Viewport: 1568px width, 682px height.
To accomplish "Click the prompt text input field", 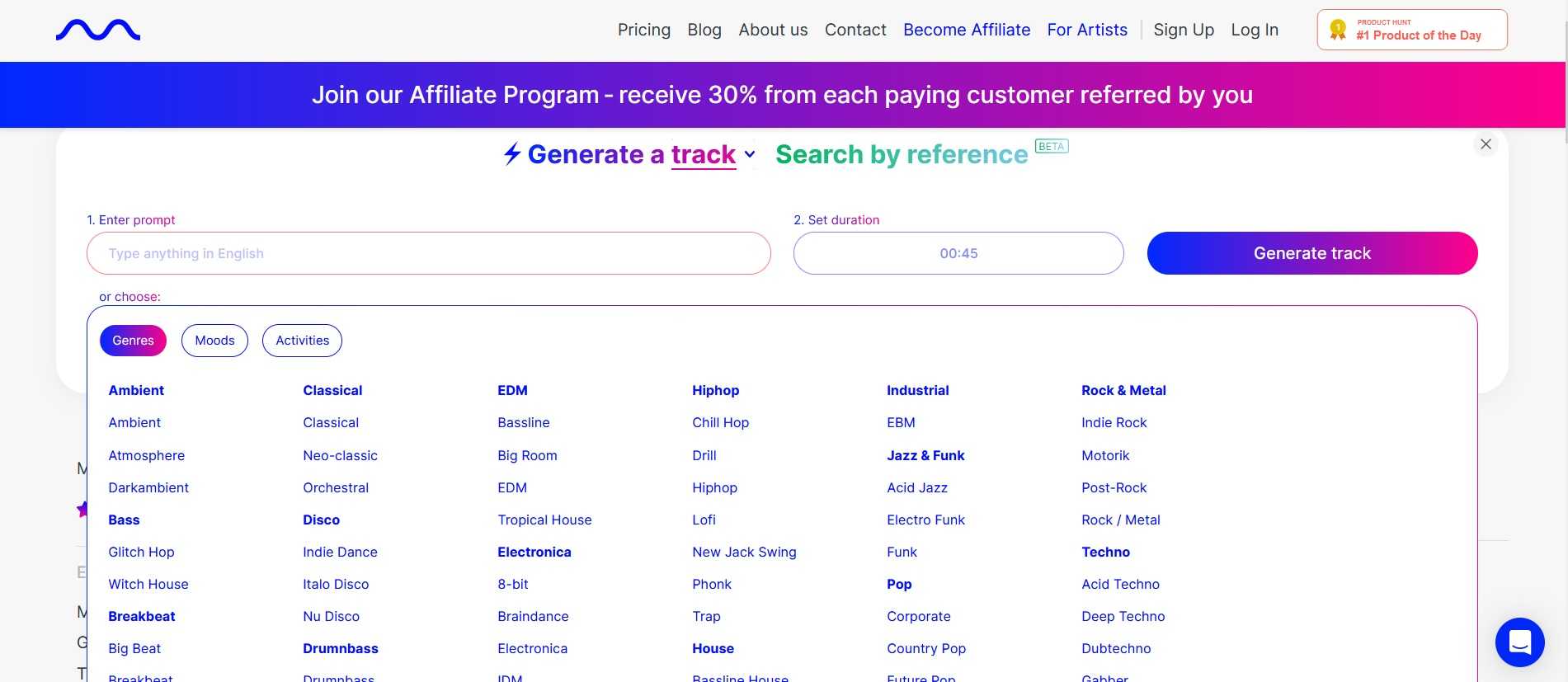I will click(x=429, y=253).
